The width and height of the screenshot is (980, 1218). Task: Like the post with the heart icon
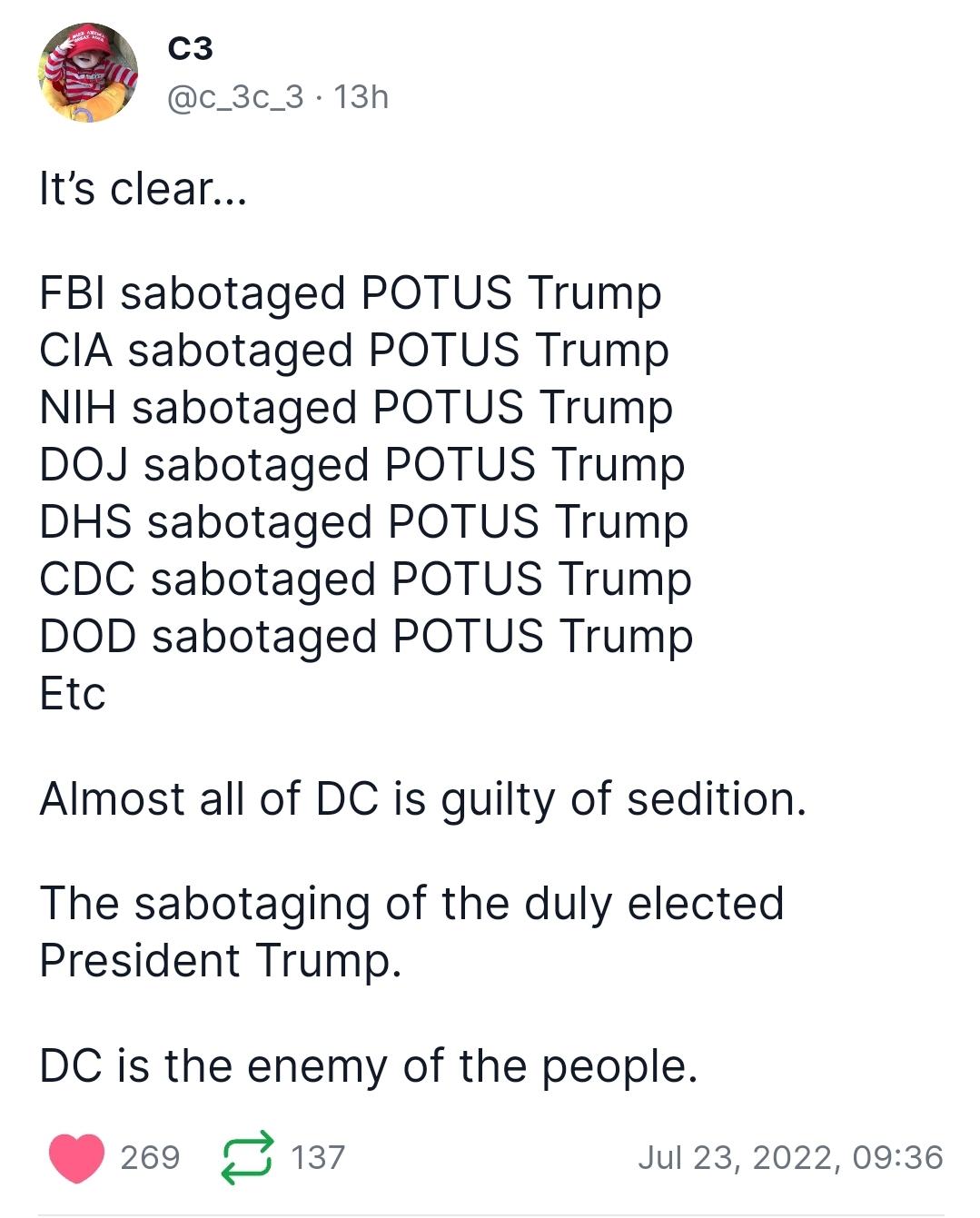point(76,1157)
